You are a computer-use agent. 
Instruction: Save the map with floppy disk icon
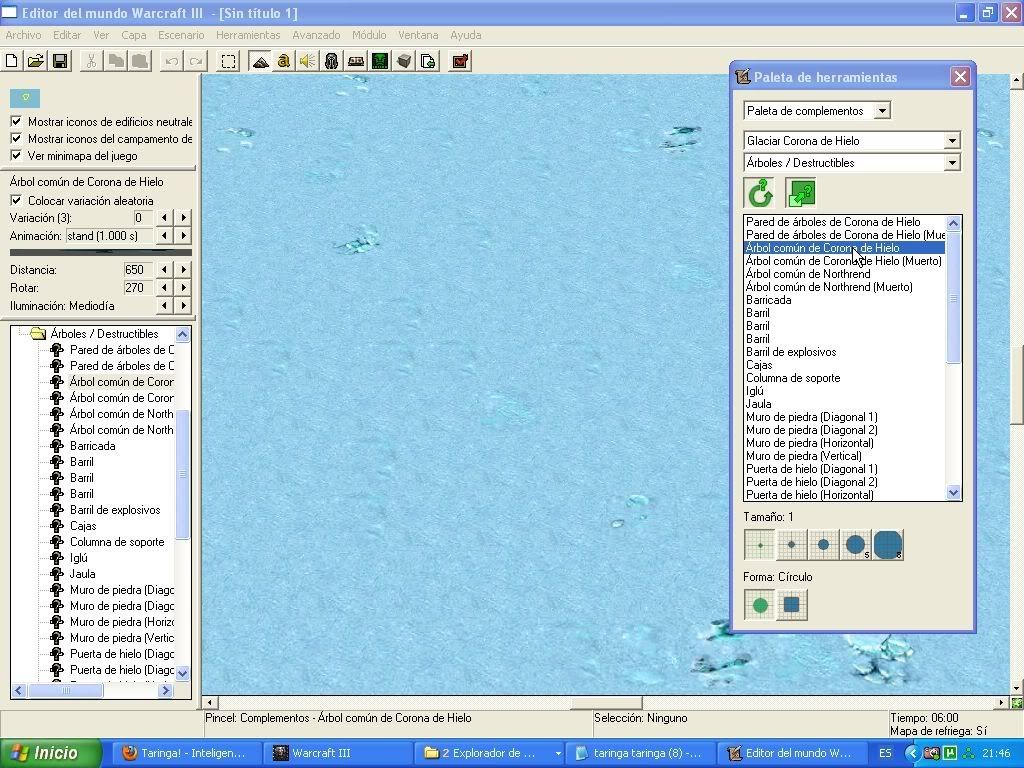click(60, 61)
